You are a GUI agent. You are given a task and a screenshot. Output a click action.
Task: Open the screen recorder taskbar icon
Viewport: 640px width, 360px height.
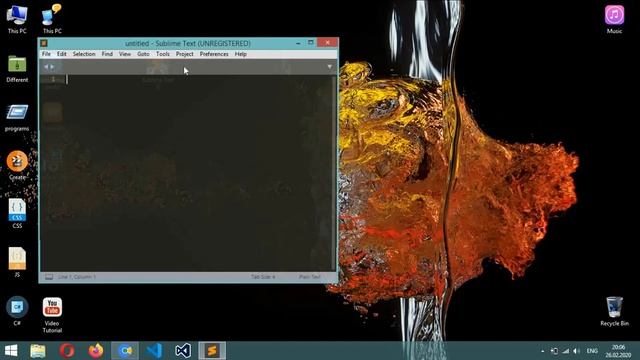coord(125,351)
